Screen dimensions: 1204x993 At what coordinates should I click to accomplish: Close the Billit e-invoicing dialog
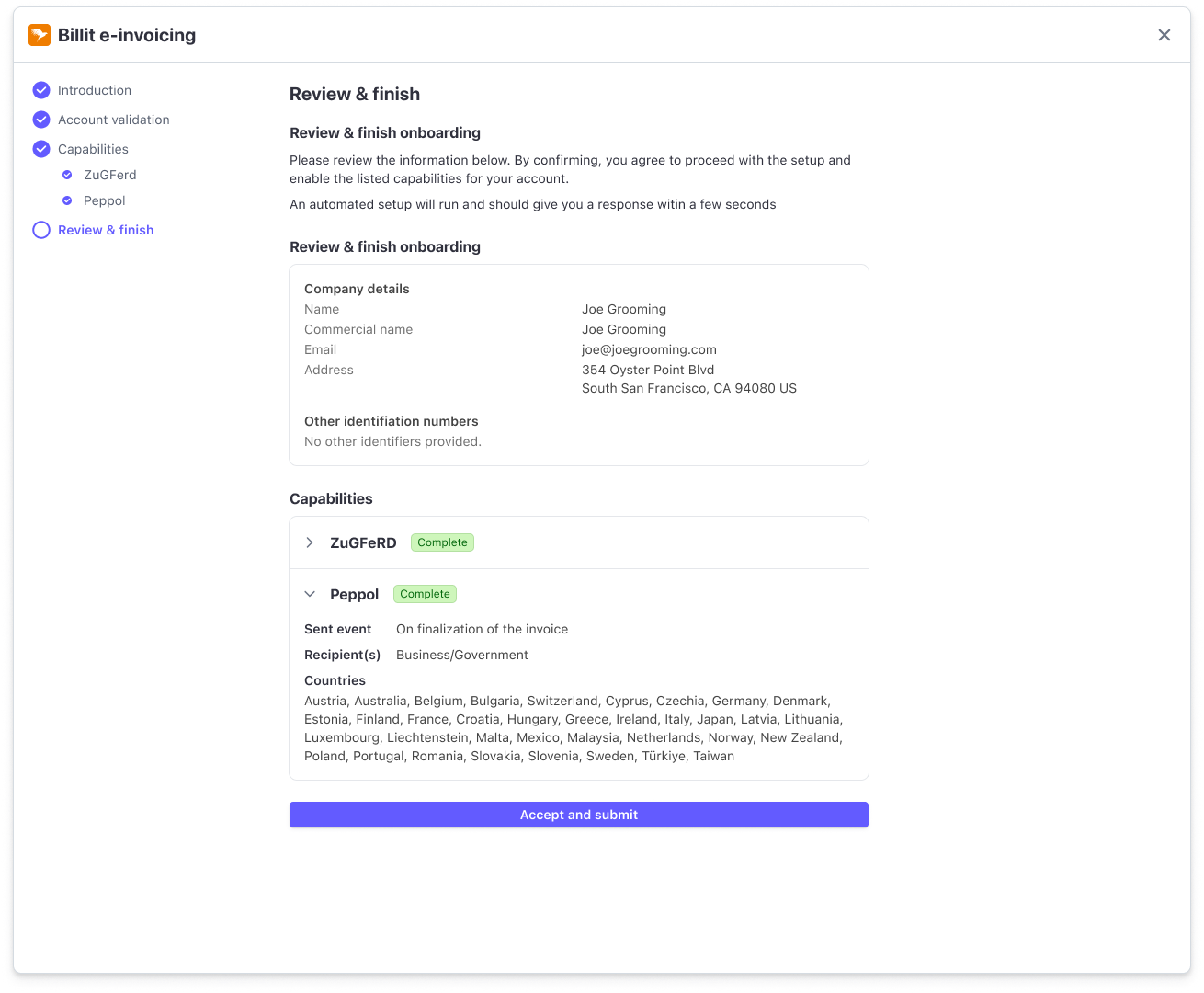1164,35
